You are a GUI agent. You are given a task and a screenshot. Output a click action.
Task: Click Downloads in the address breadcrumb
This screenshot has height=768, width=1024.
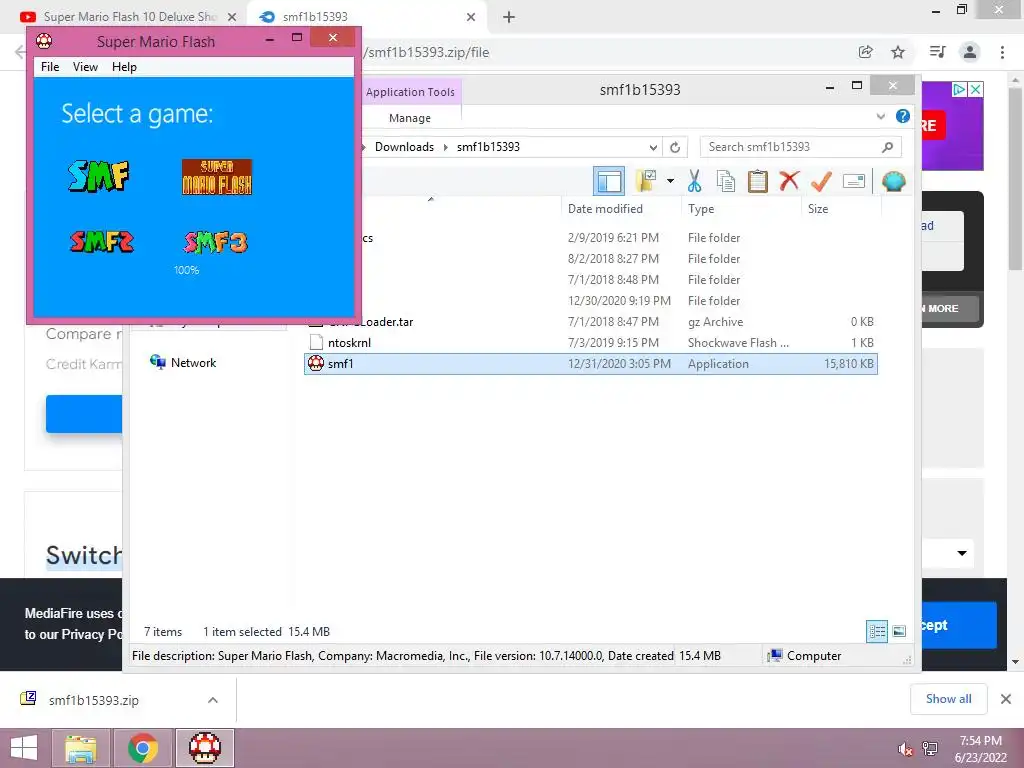pos(404,147)
